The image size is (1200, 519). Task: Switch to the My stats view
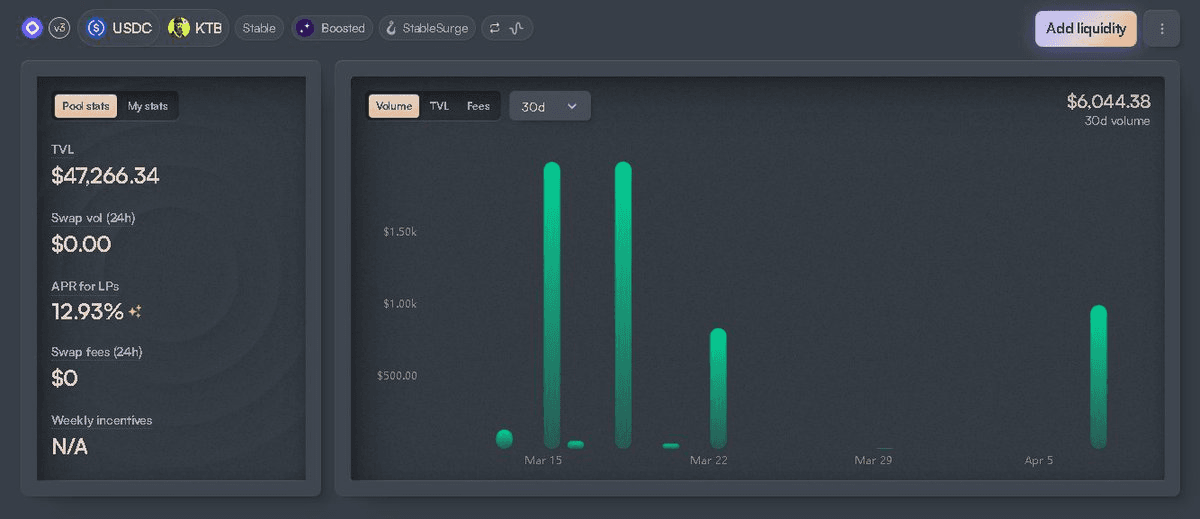(x=148, y=106)
